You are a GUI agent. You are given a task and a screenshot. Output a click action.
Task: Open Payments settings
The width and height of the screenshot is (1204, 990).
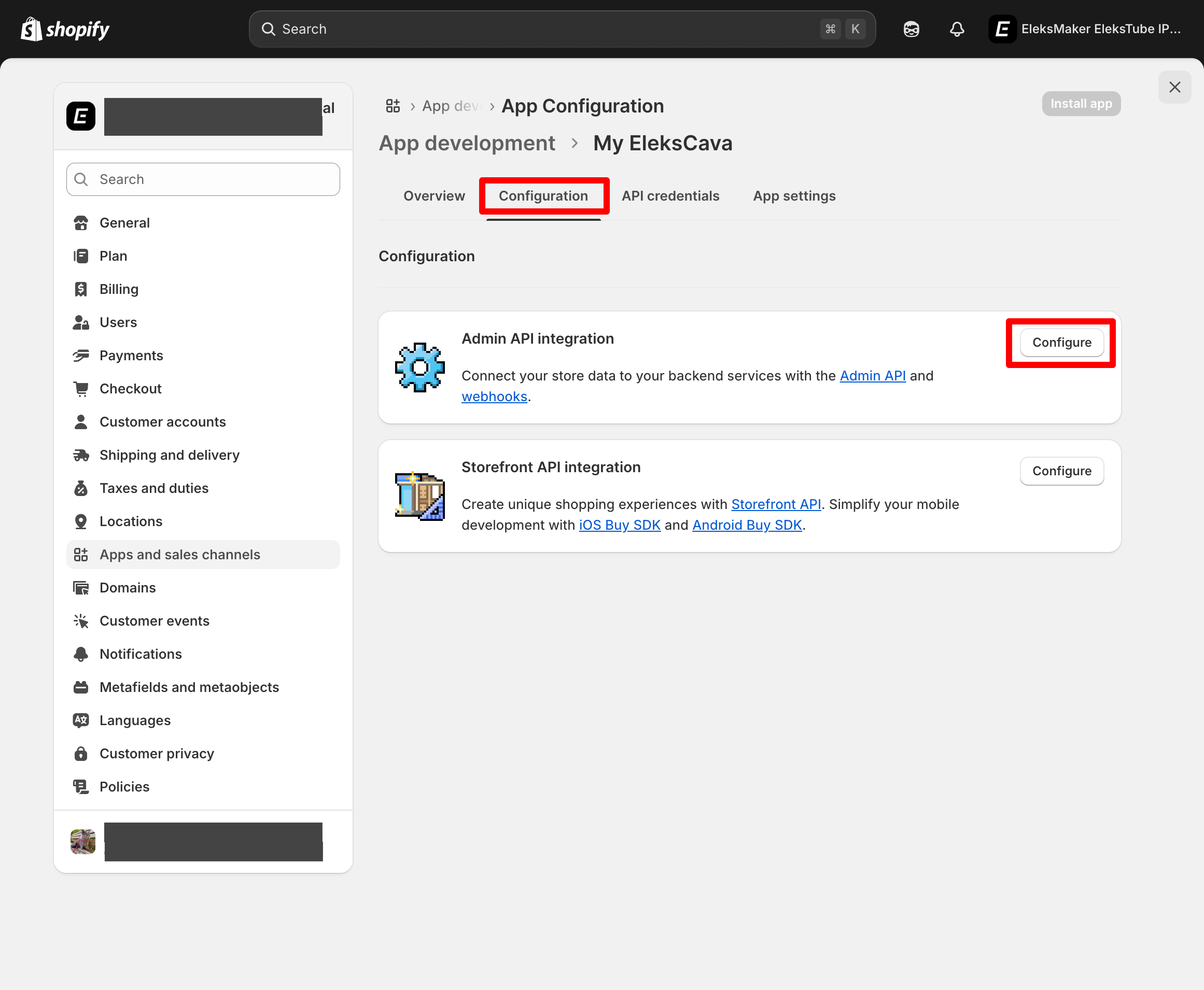(x=131, y=355)
